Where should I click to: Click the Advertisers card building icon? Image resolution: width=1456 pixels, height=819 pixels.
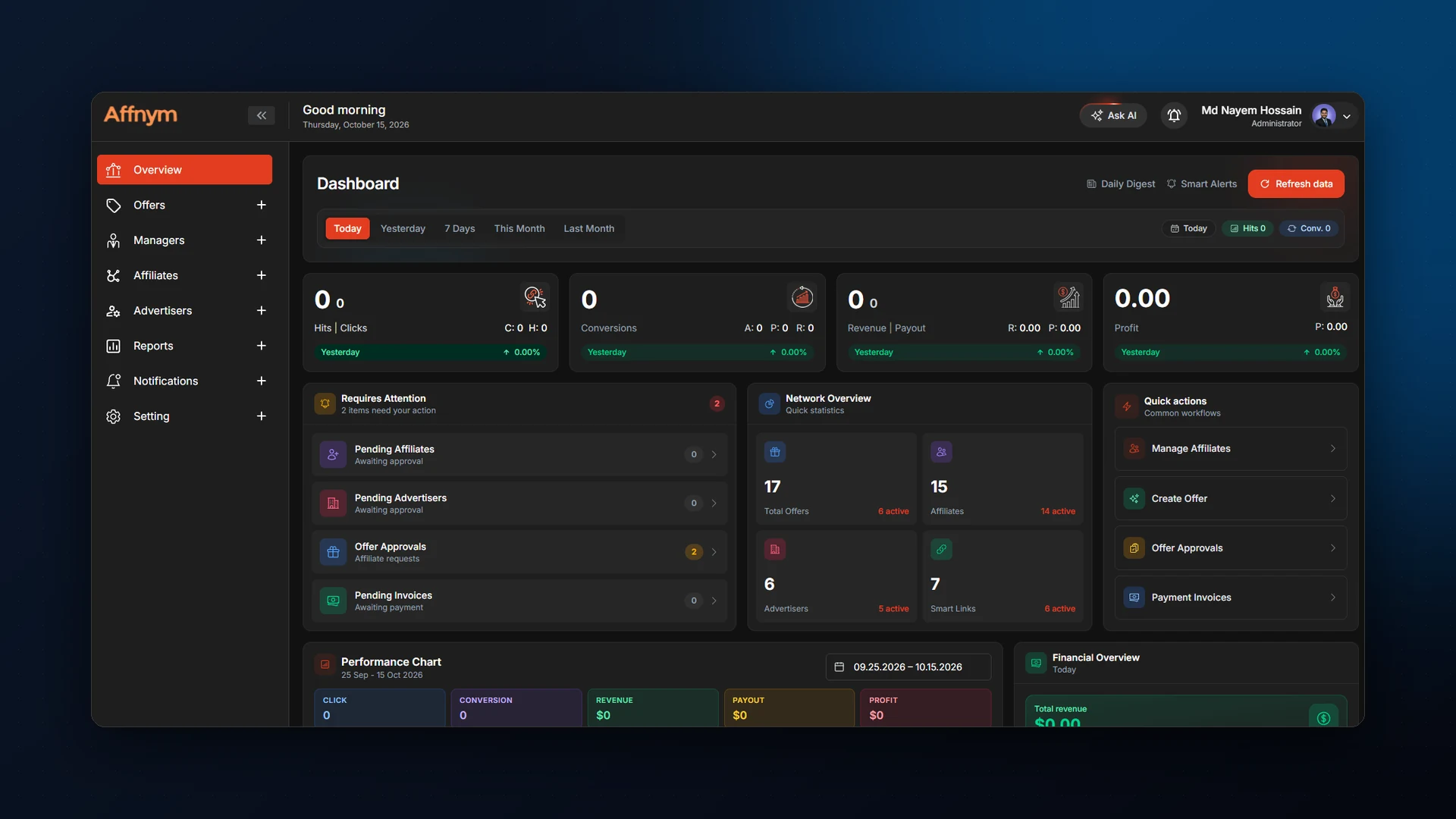pyautogui.click(x=775, y=550)
